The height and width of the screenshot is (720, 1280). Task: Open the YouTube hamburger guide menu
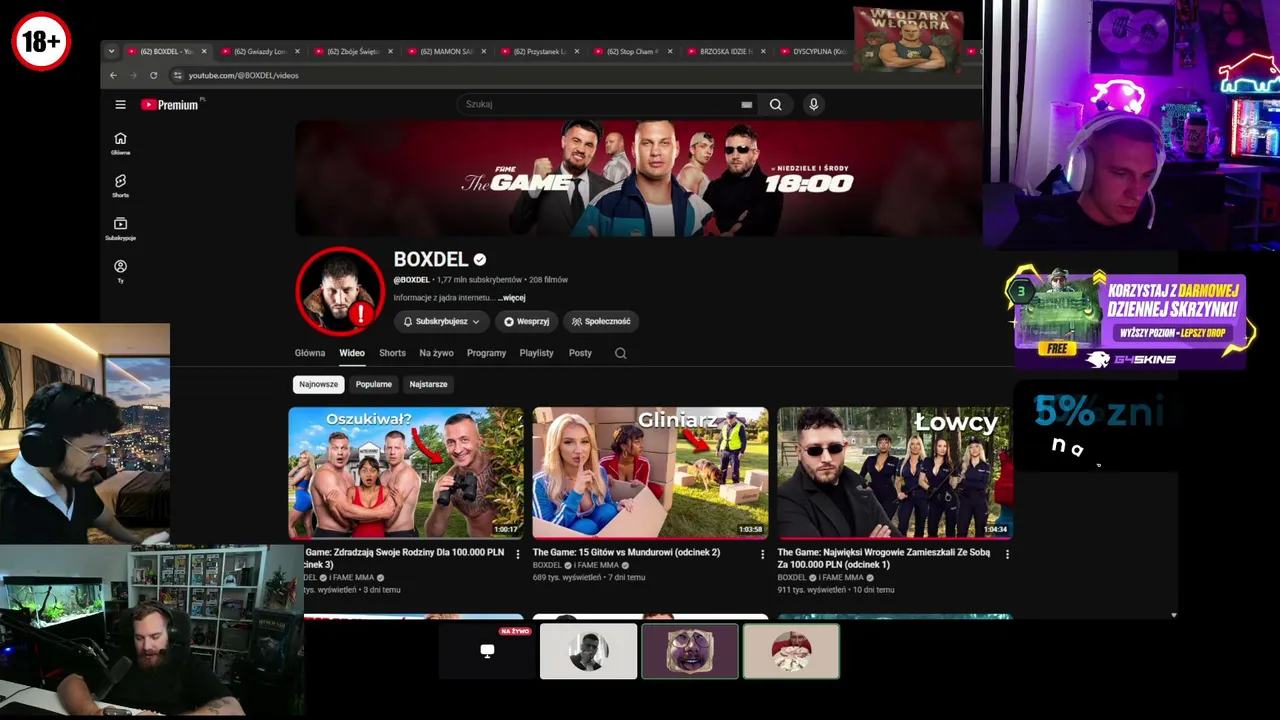click(x=120, y=104)
